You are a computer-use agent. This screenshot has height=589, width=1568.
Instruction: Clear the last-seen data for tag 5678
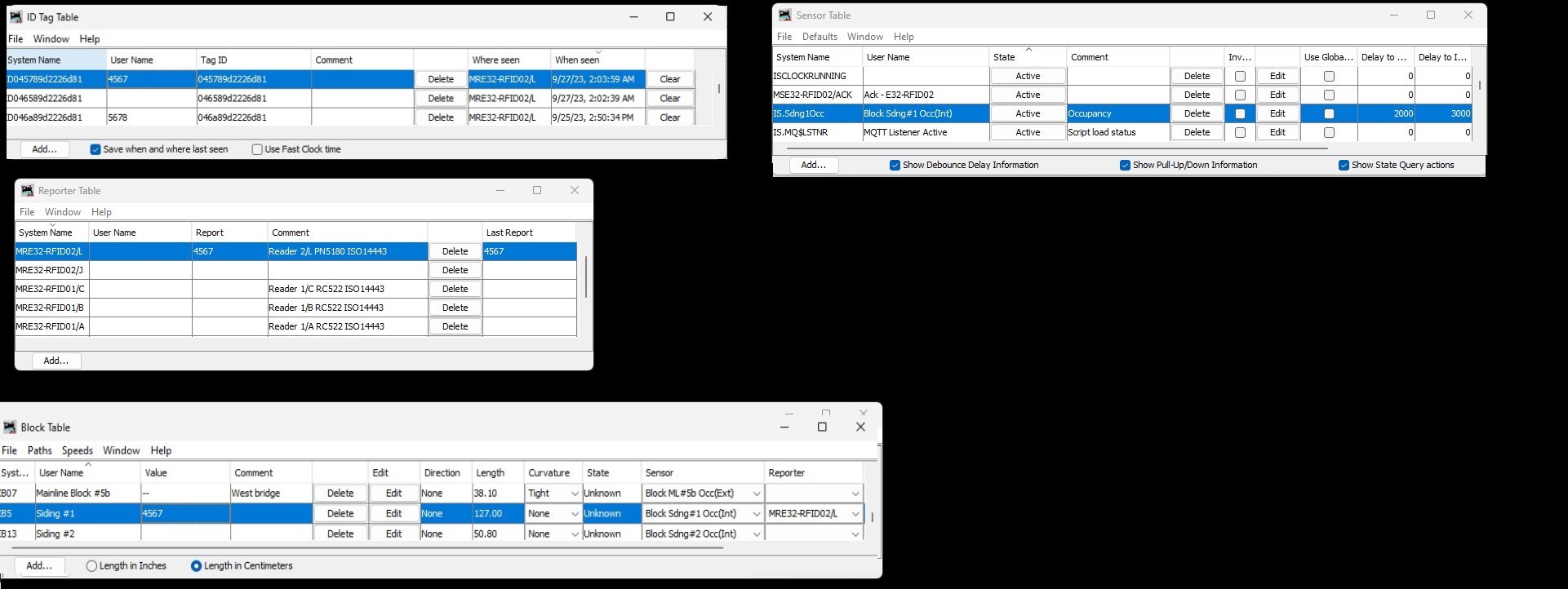tap(669, 117)
